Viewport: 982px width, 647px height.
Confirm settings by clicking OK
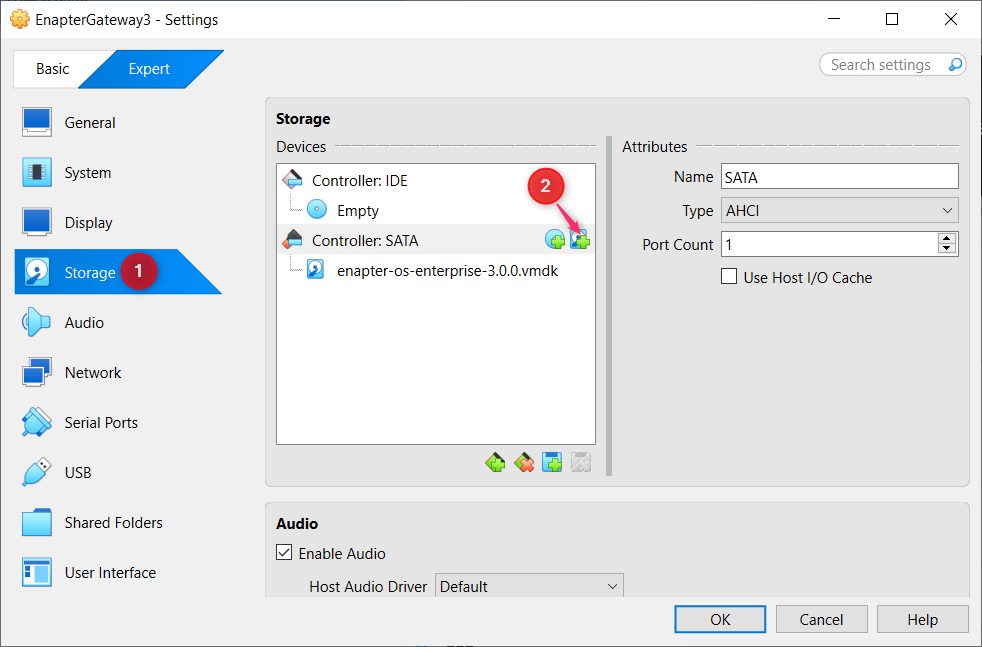[x=719, y=618]
